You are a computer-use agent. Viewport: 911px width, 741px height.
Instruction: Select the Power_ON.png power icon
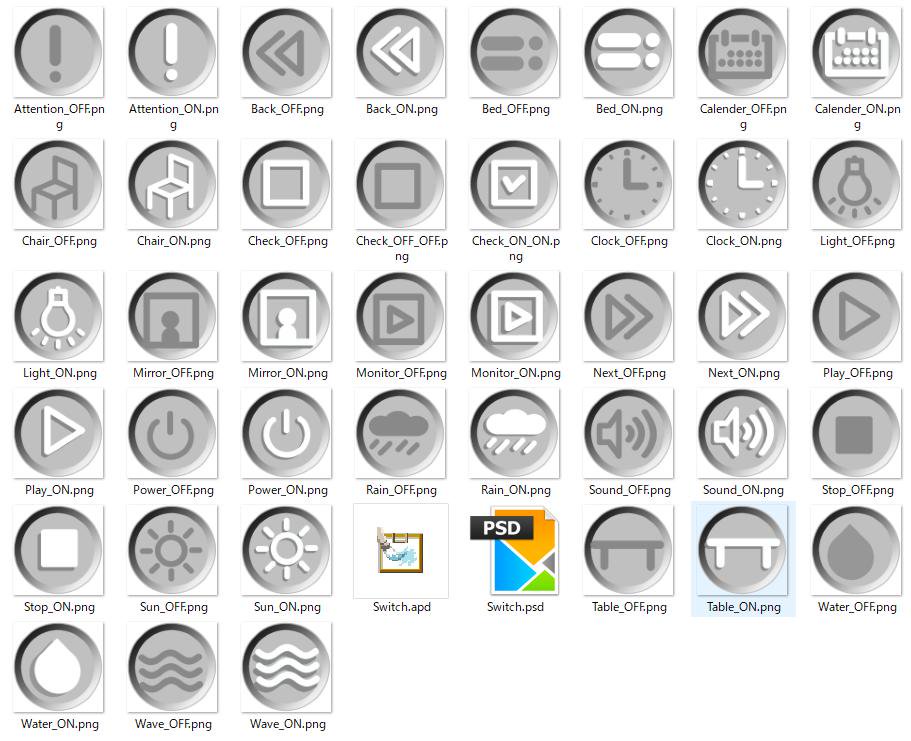pyautogui.click(x=286, y=434)
